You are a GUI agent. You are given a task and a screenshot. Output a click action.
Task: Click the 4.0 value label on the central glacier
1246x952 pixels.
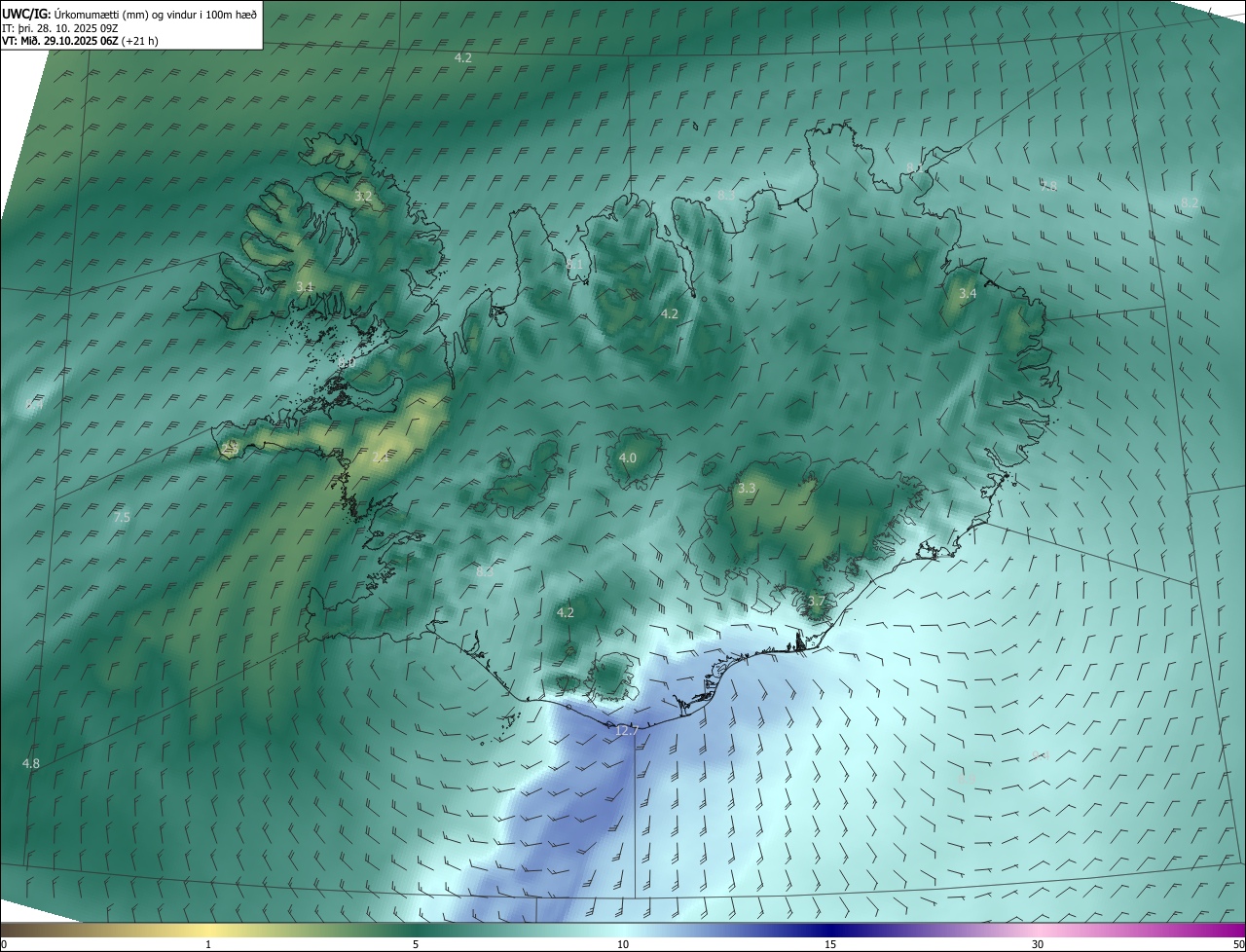[628, 458]
